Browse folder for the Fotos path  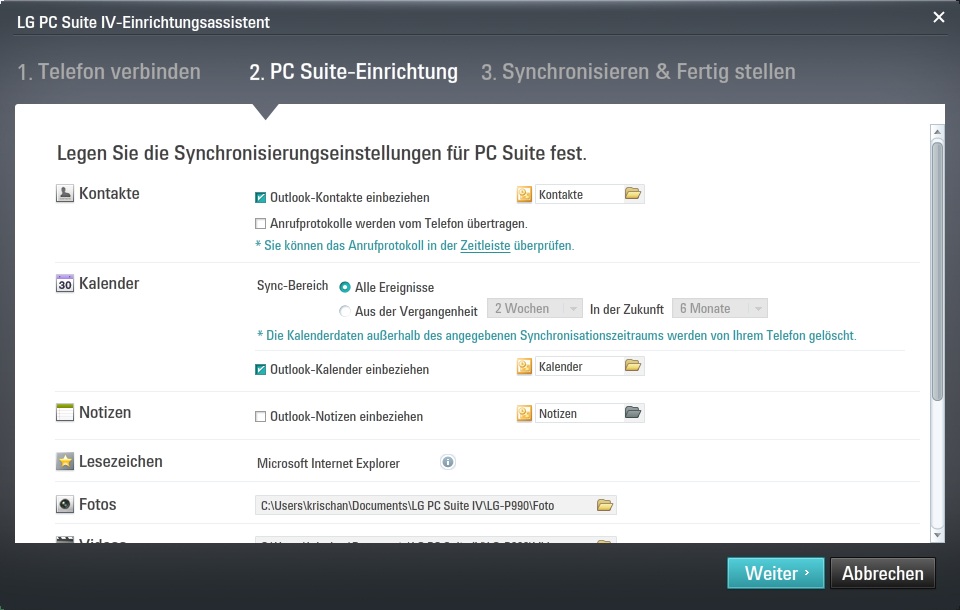click(604, 505)
